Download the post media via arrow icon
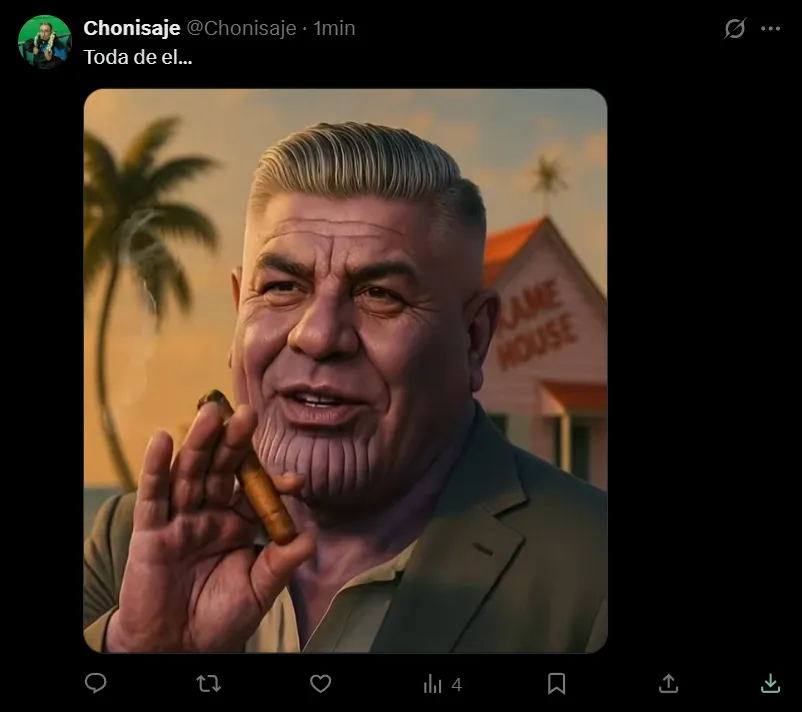This screenshot has height=712, width=802. tap(770, 684)
